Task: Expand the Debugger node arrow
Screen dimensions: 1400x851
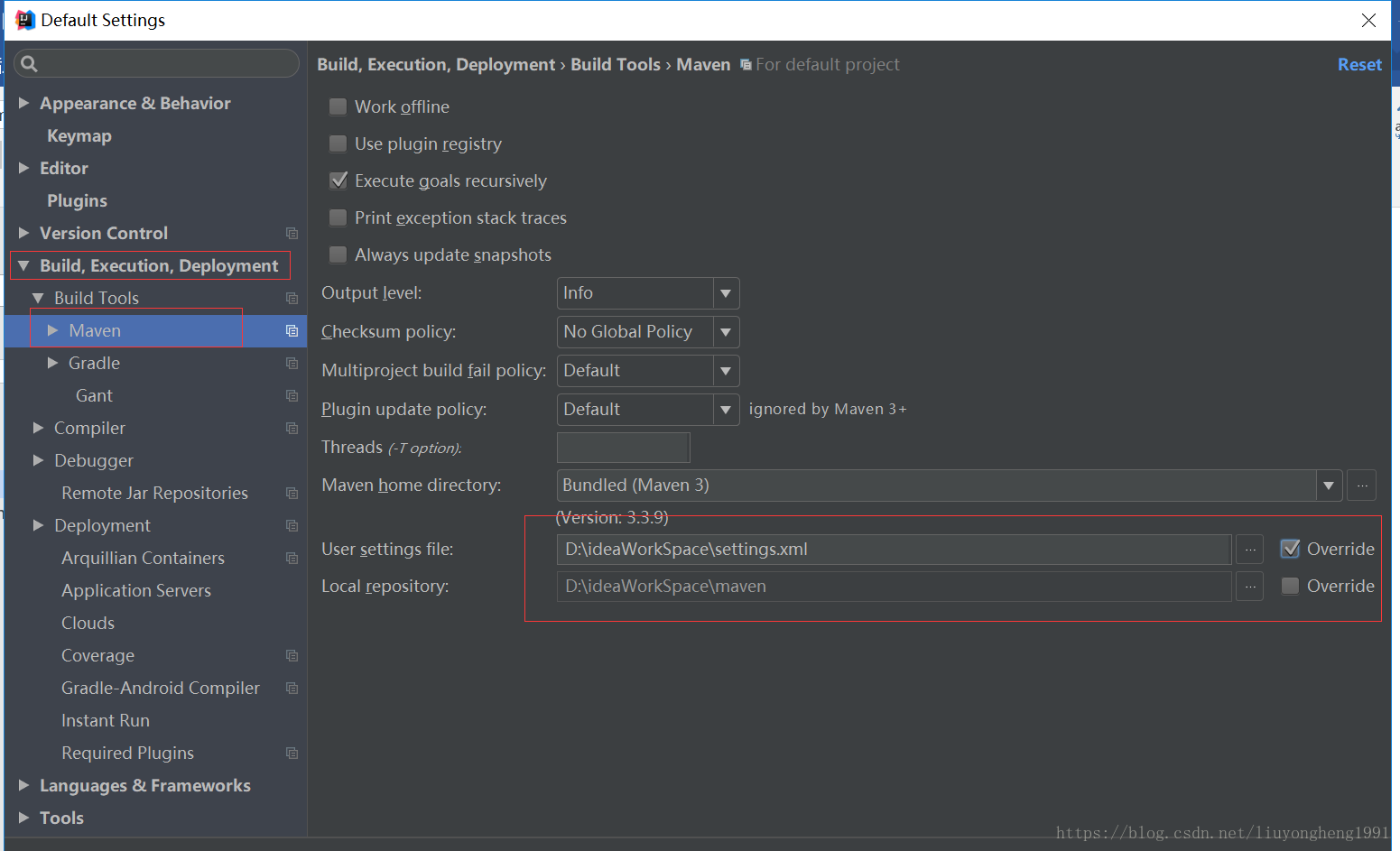Action: click(x=38, y=460)
